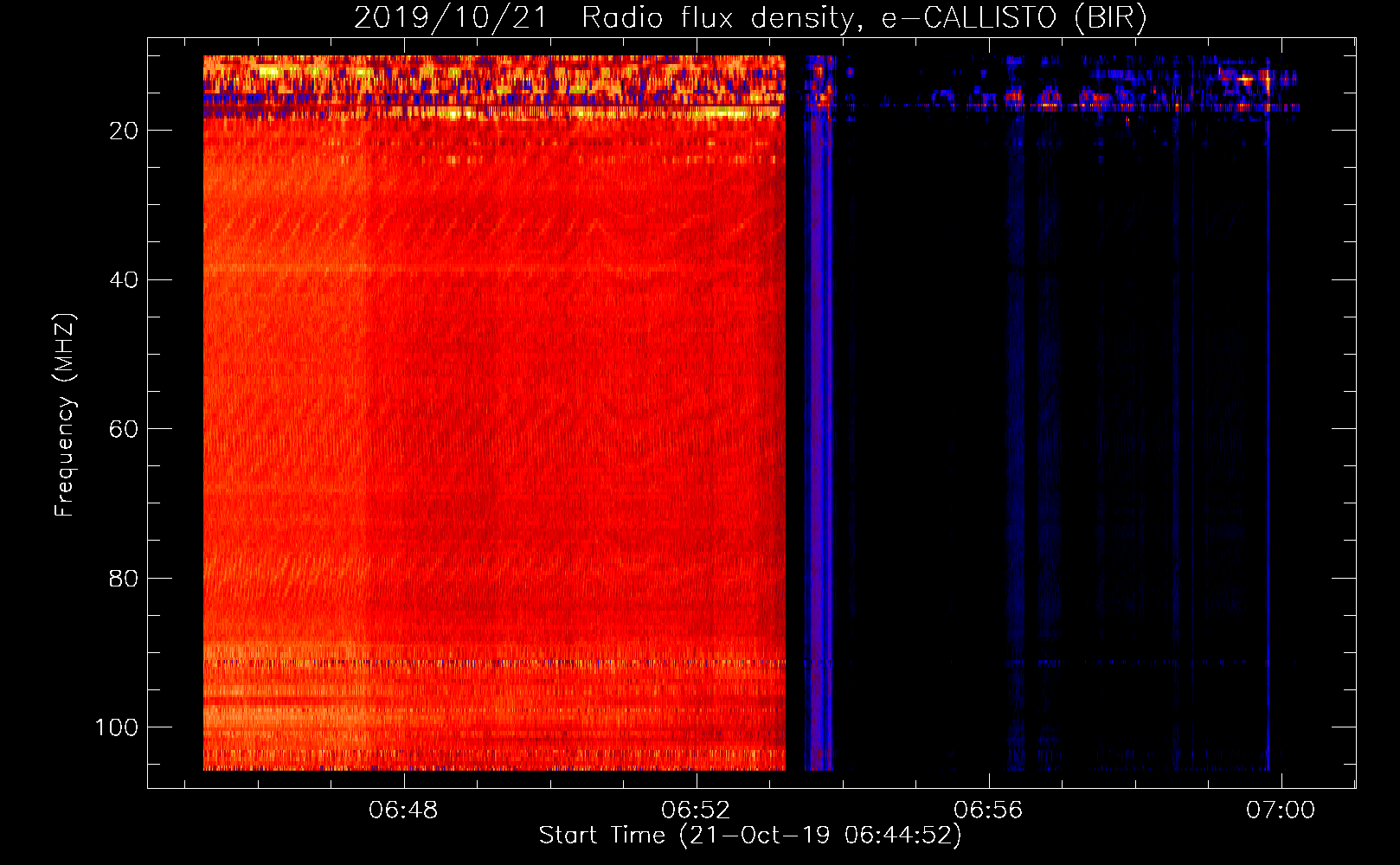Click the wide blue vertical stripe after the red region

tap(819, 413)
